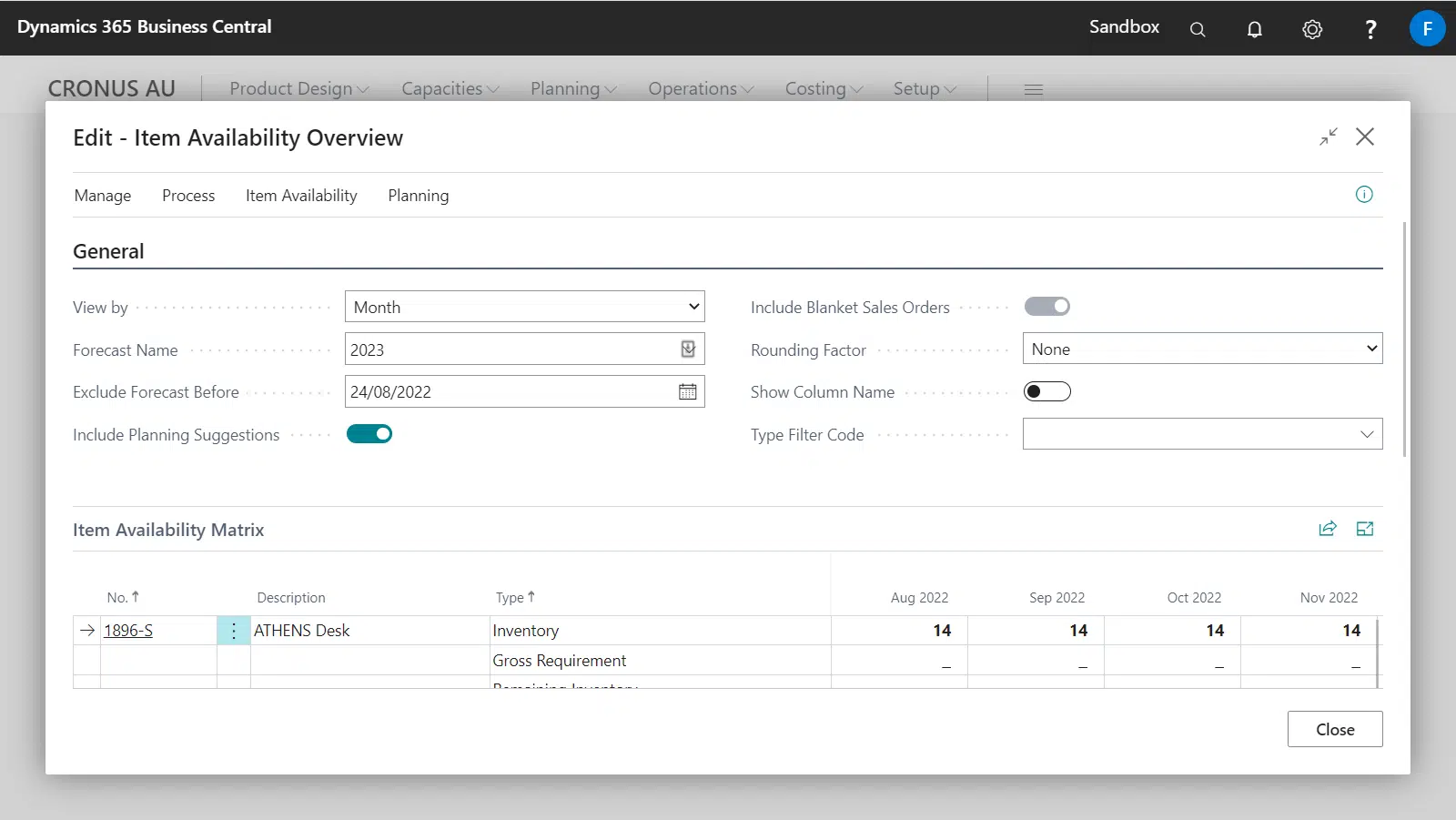The width and height of the screenshot is (1456, 820).
Task: Toggle Include Planning Suggestions switch
Action: point(369,434)
